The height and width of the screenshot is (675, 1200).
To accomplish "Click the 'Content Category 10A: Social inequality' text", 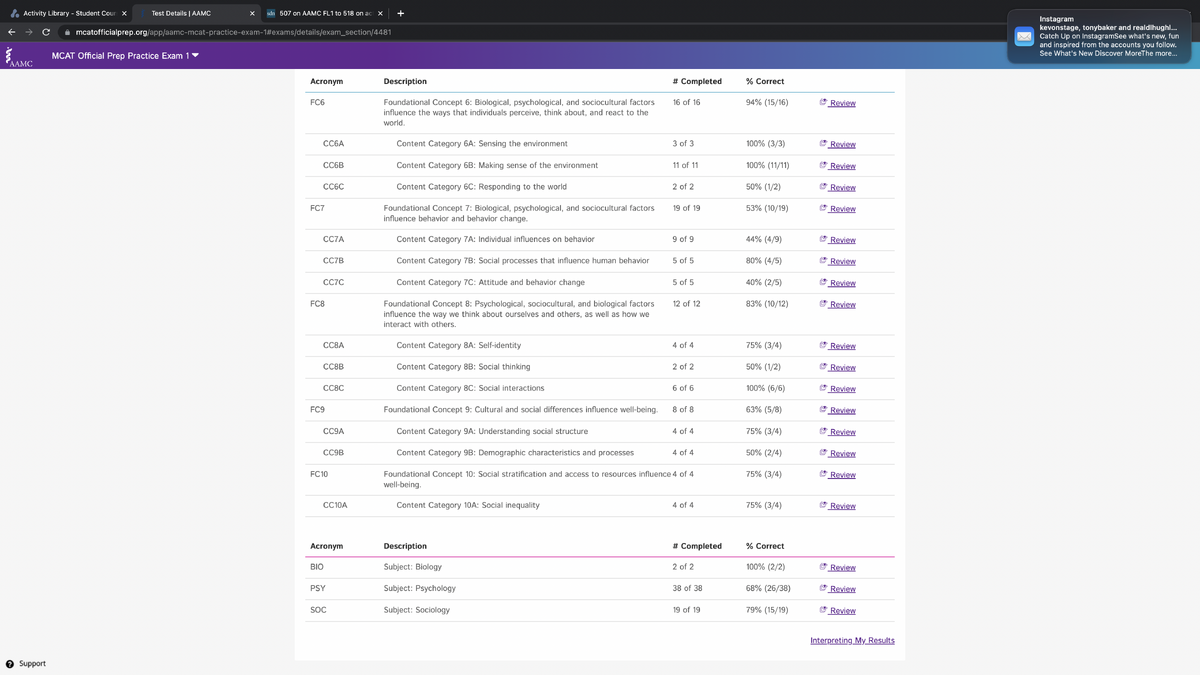I will pos(468,506).
